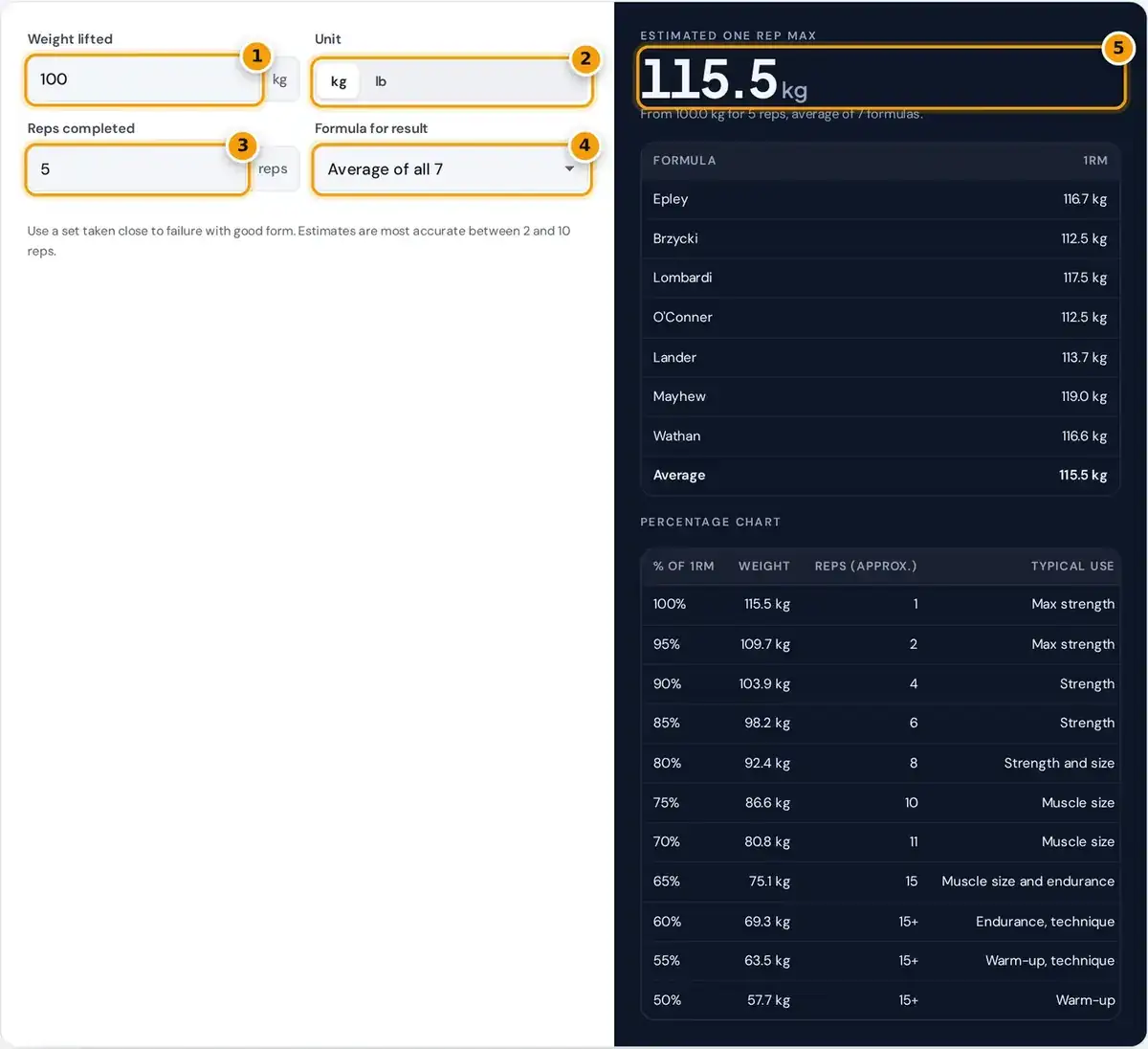
Task: Select the Wathan formula row
Action: pos(879,435)
